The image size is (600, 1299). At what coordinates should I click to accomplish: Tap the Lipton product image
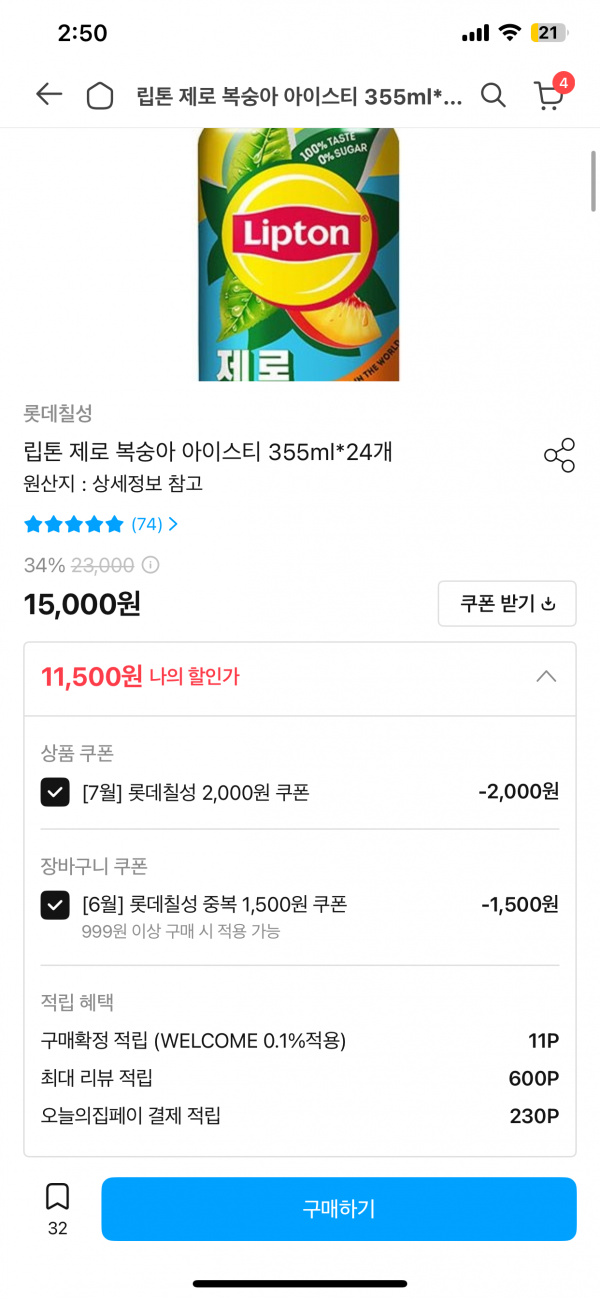[299, 254]
